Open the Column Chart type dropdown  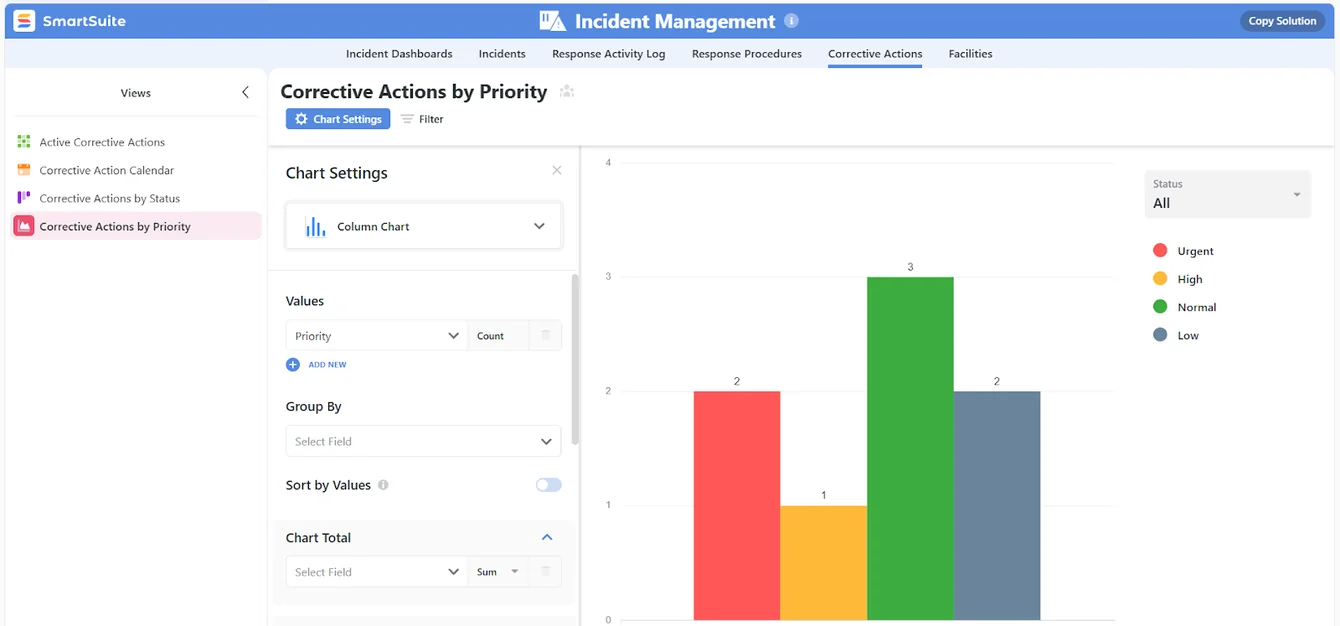[424, 226]
